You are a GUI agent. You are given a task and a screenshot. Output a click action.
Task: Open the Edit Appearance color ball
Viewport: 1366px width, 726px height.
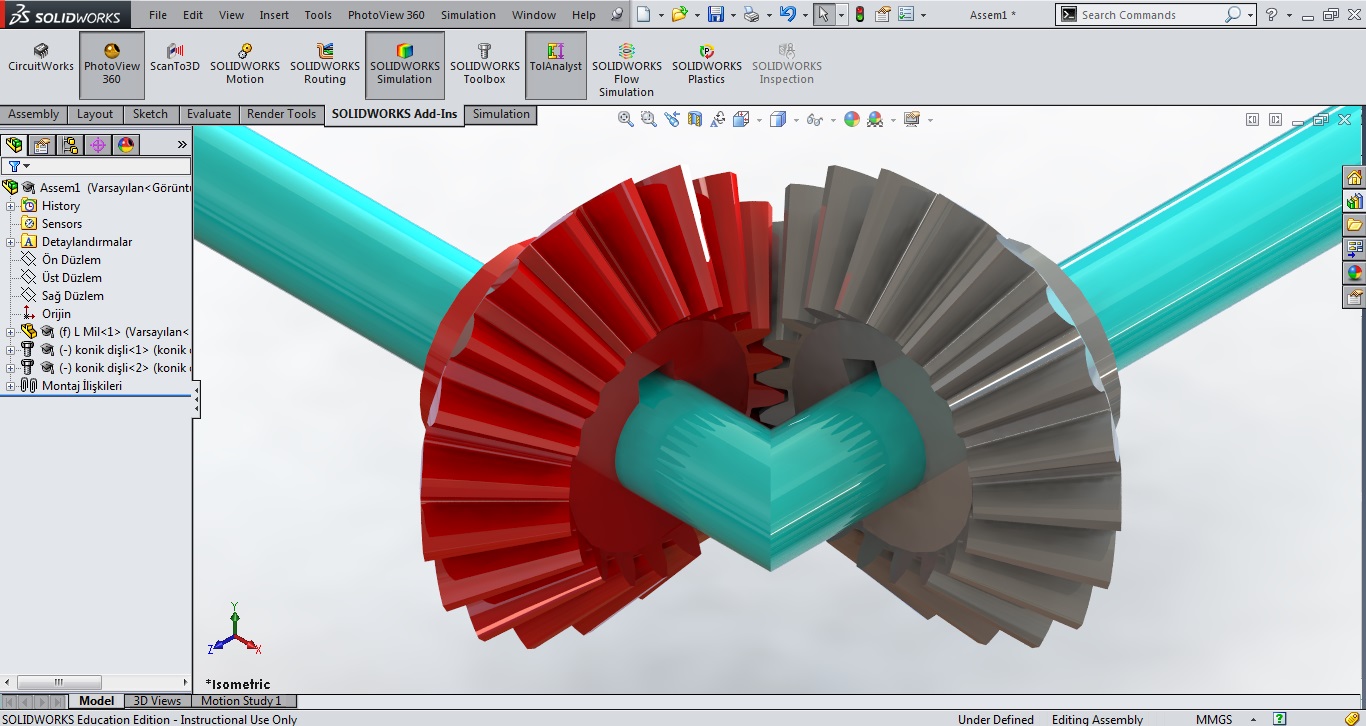(852, 119)
